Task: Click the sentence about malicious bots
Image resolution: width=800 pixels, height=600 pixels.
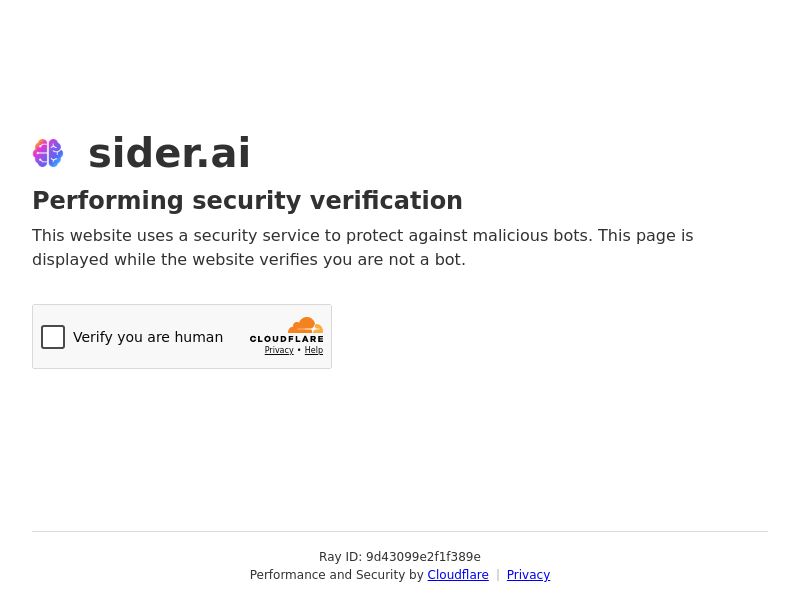Action: pos(312,236)
